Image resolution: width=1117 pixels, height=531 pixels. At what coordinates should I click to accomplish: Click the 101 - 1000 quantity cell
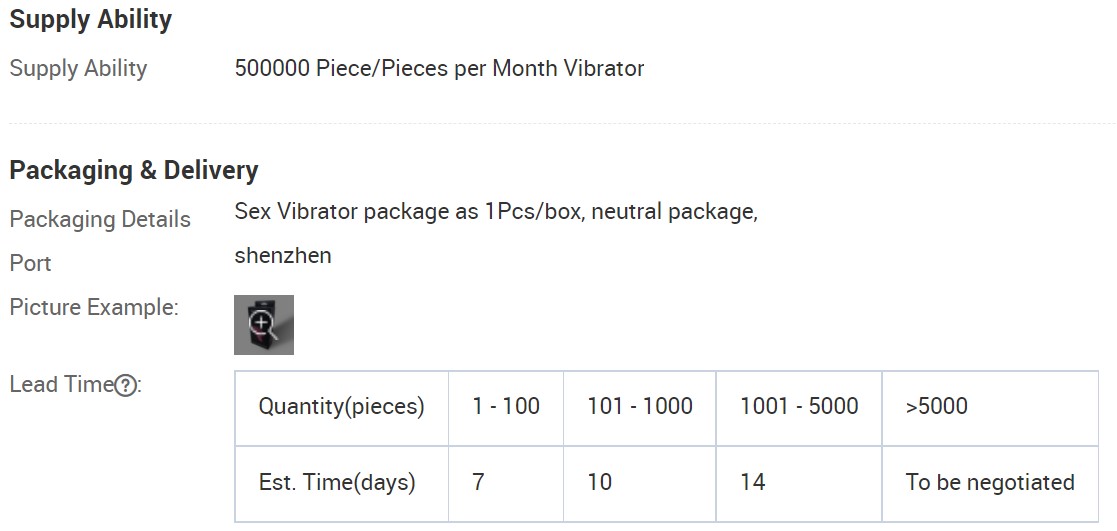(x=640, y=408)
